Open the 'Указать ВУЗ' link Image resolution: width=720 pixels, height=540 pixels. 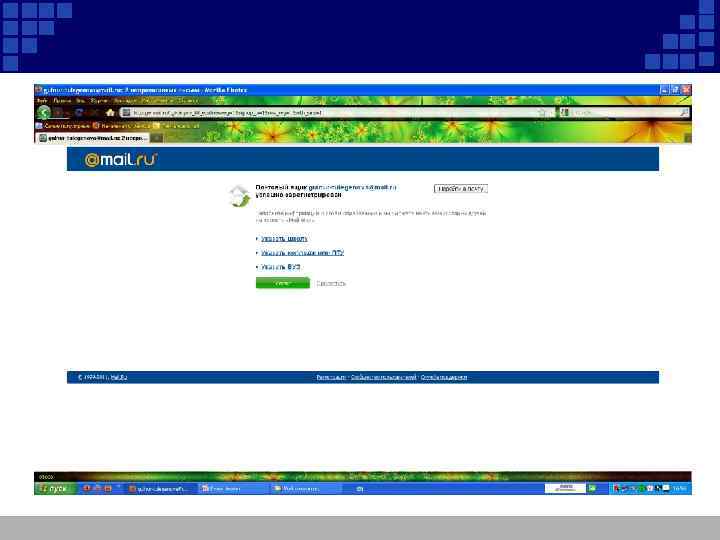[x=281, y=267]
